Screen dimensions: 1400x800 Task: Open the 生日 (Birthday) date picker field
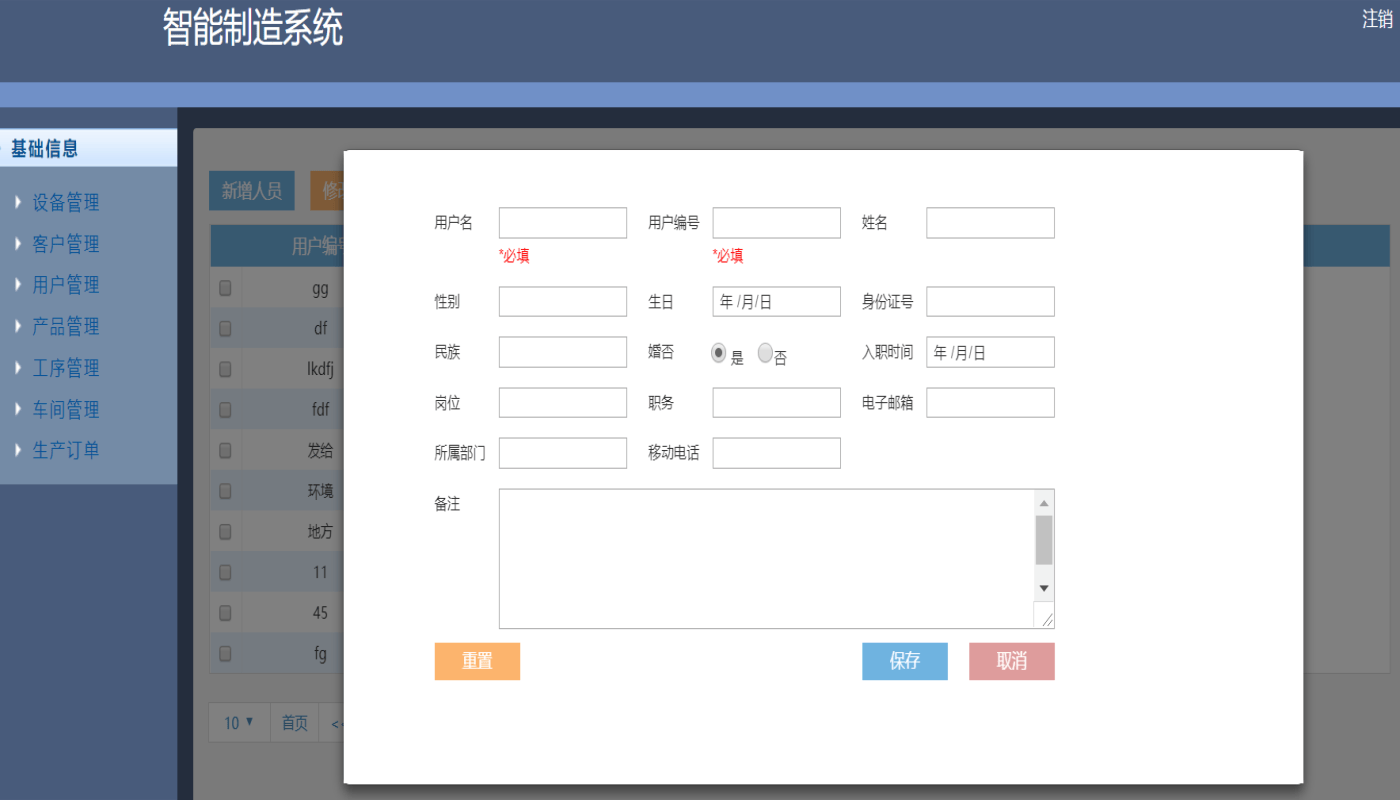776,301
